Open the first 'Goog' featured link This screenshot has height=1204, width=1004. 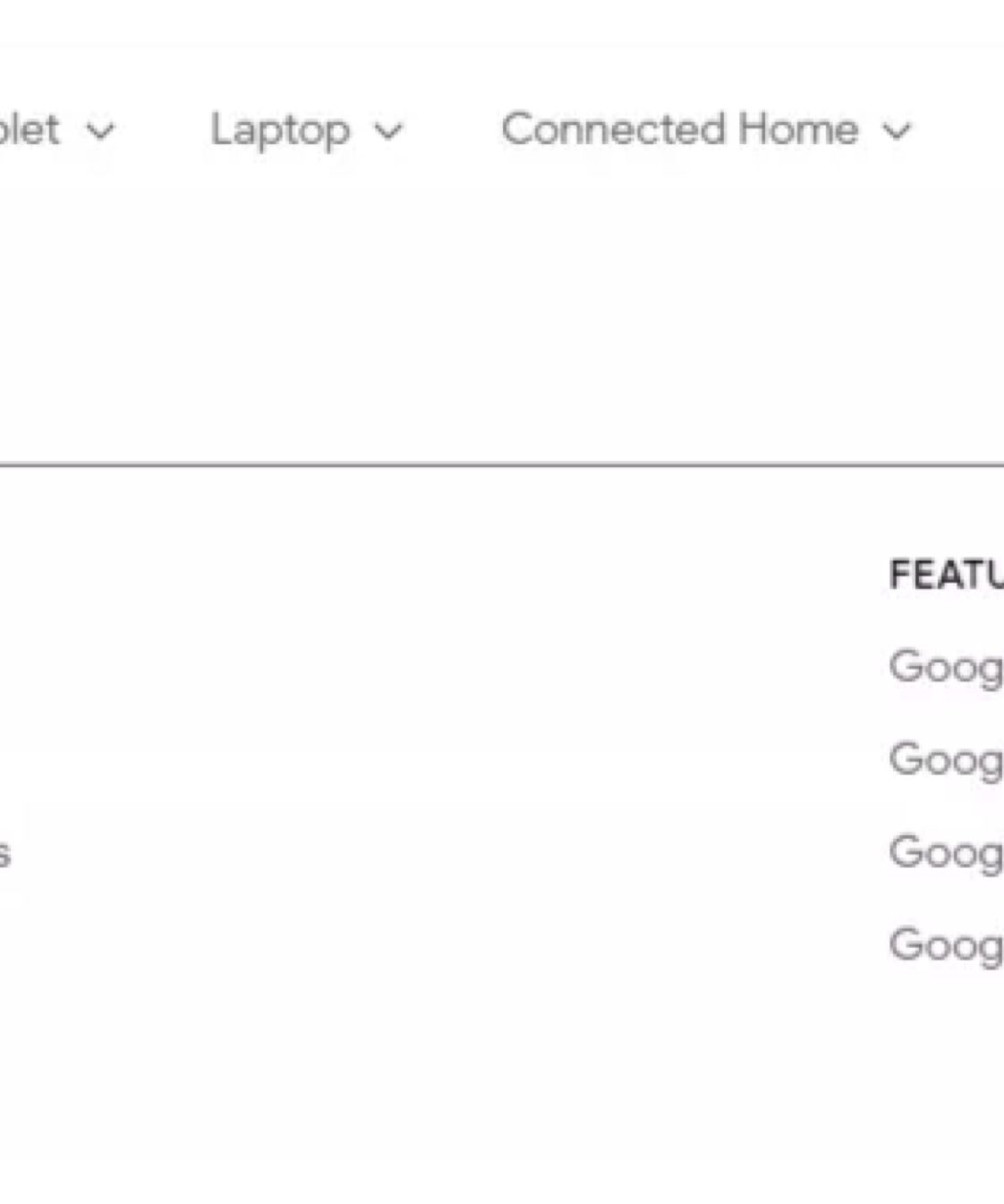tap(946, 668)
